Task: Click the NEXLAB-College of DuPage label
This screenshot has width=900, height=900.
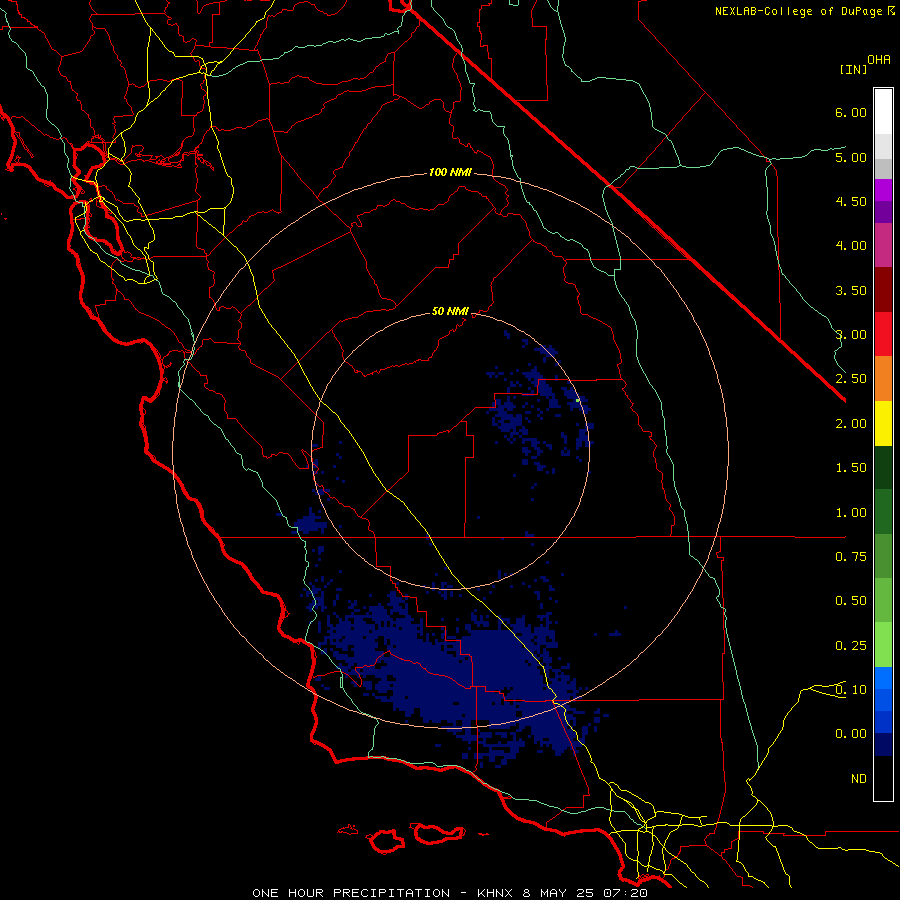Action: click(799, 11)
